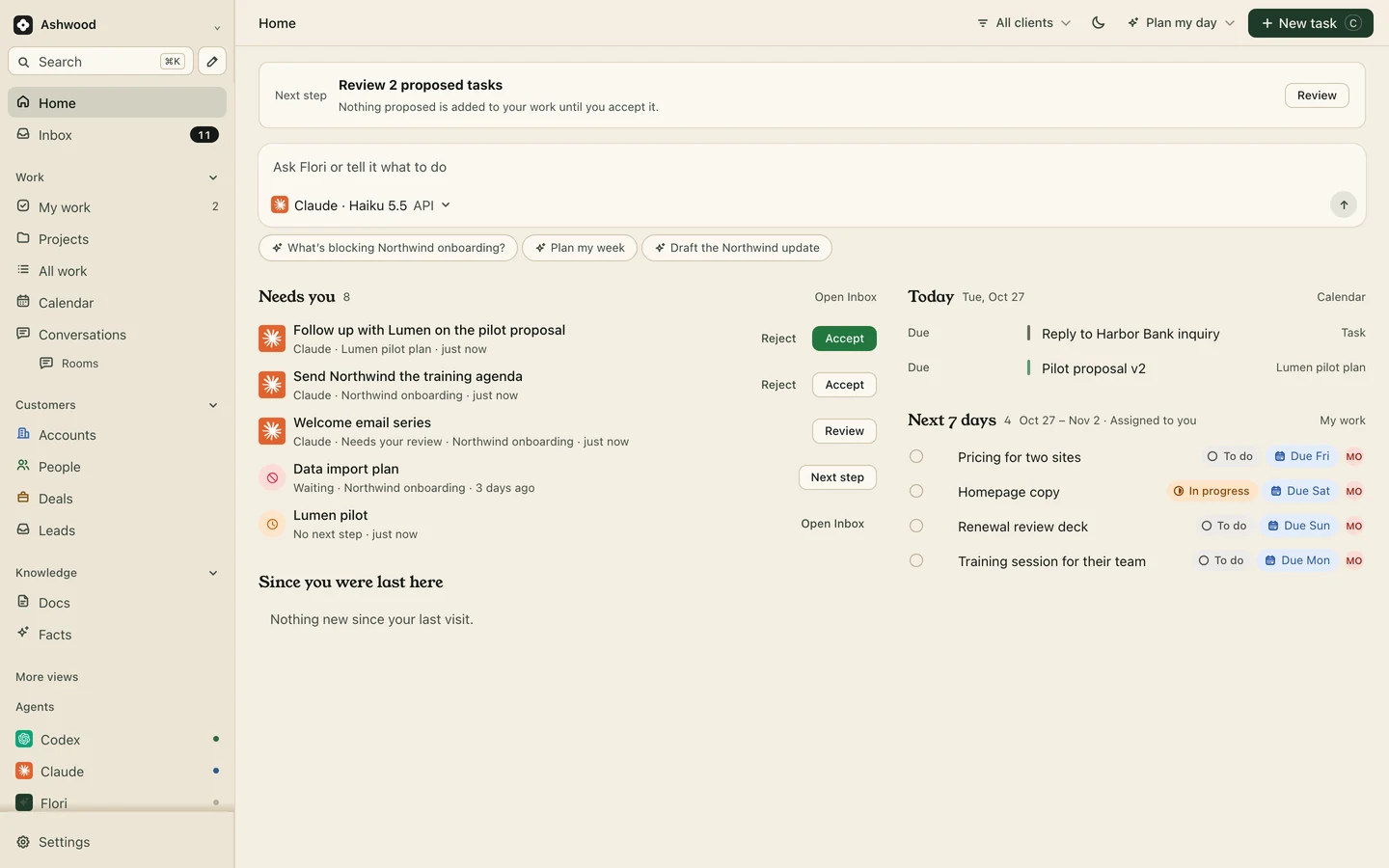Toggle dark mode with the moon icon
Screen dimensions: 1389x868
[x=1098, y=23]
